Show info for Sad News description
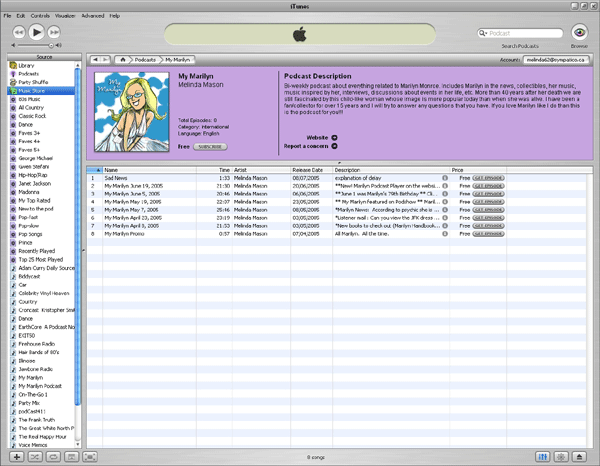Screen dimensions: 600x466 (445, 178)
